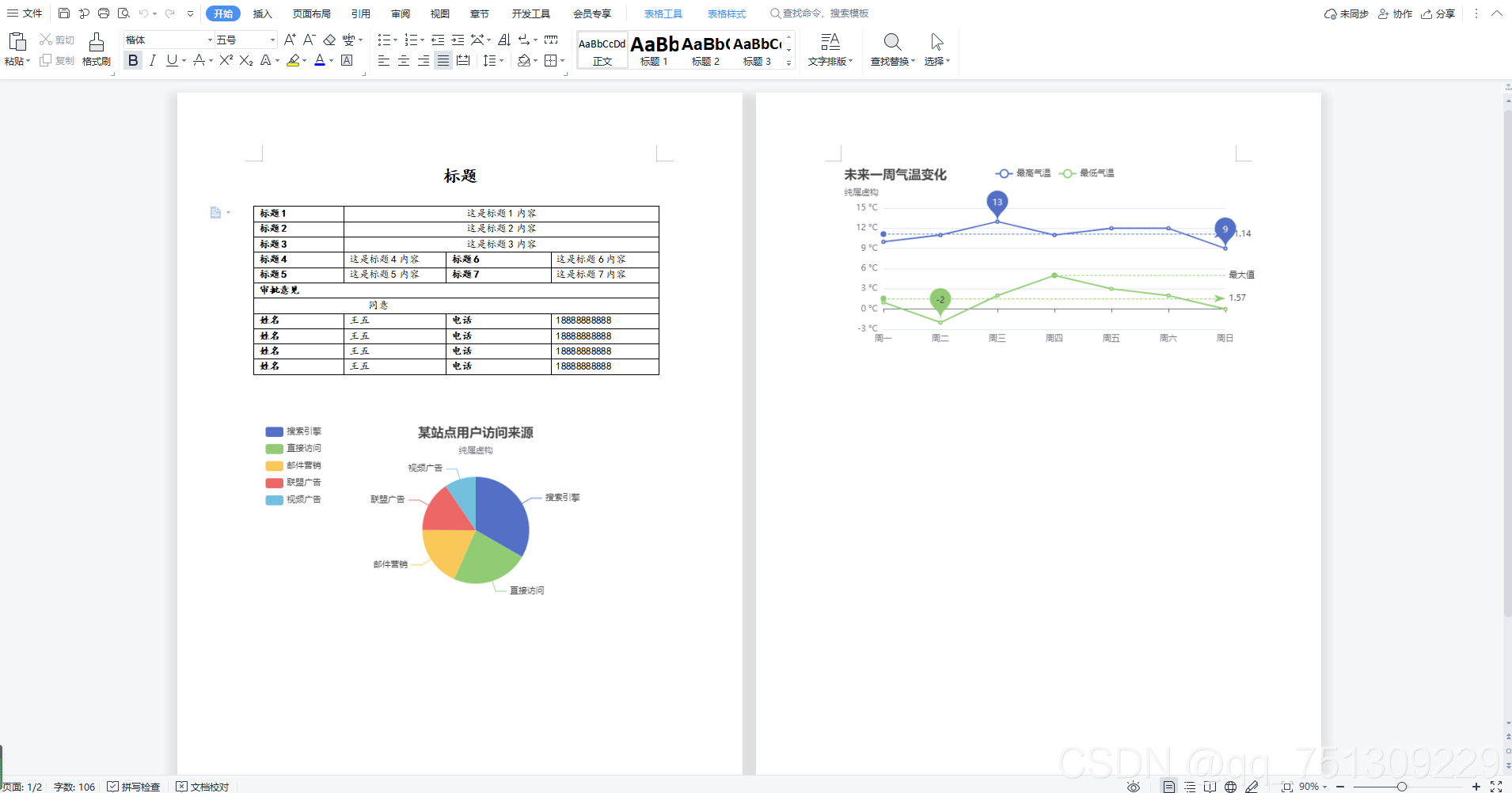Click the Print icon in quick access
Viewport: 1512px width, 793px height.
point(104,13)
